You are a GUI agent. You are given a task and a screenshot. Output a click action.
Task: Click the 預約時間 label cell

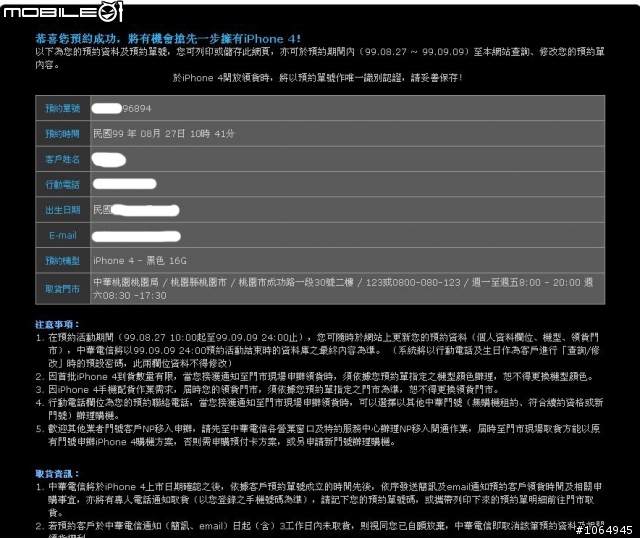[x=63, y=134]
